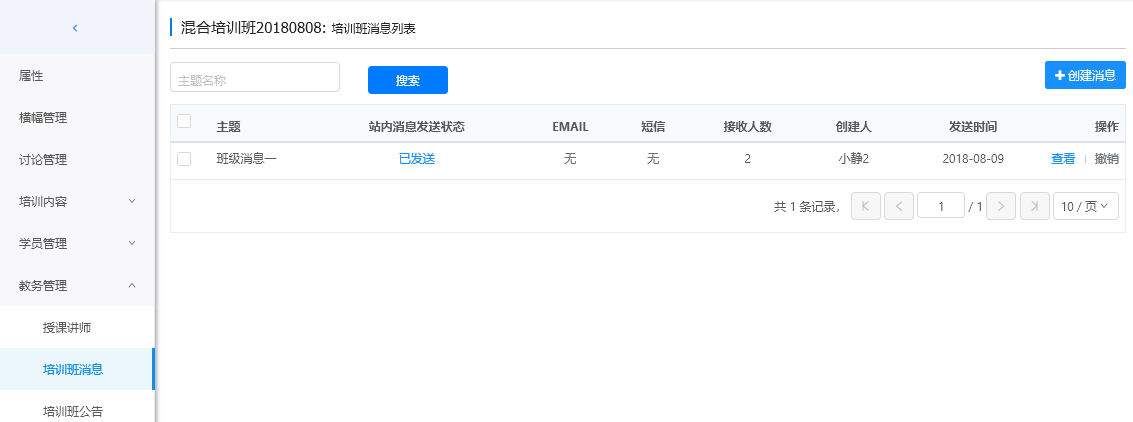
Task: Jump to the last page of records
Action: click(x=1035, y=206)
